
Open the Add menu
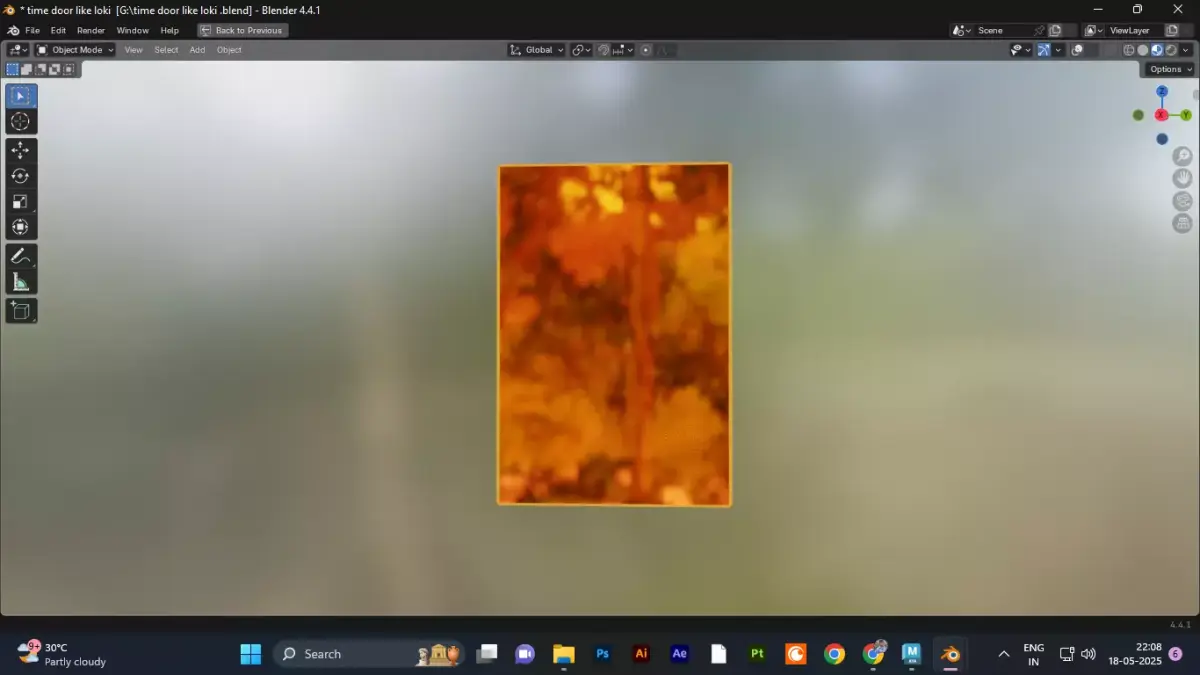click(197, 49)
